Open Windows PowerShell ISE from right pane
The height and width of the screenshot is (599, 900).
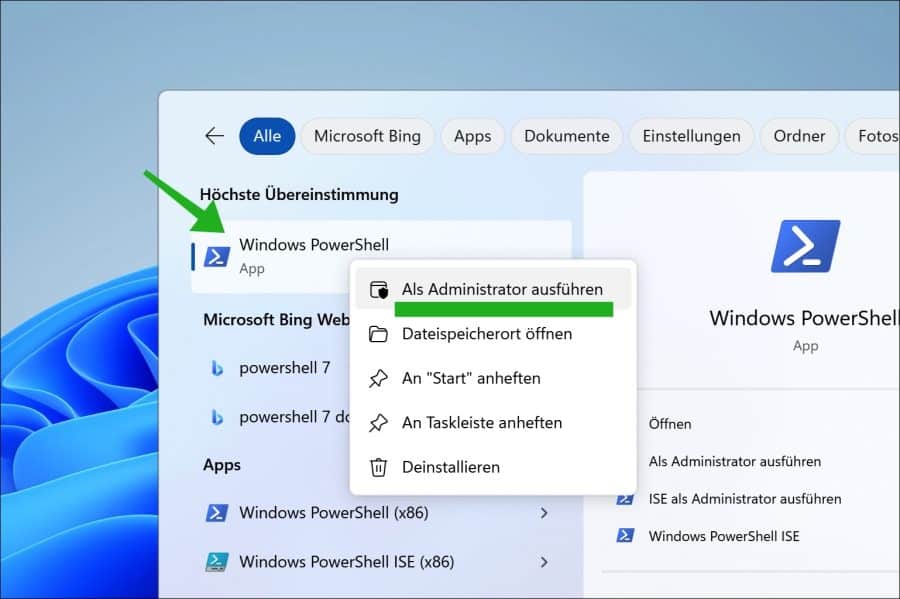[x=723, y=536]
